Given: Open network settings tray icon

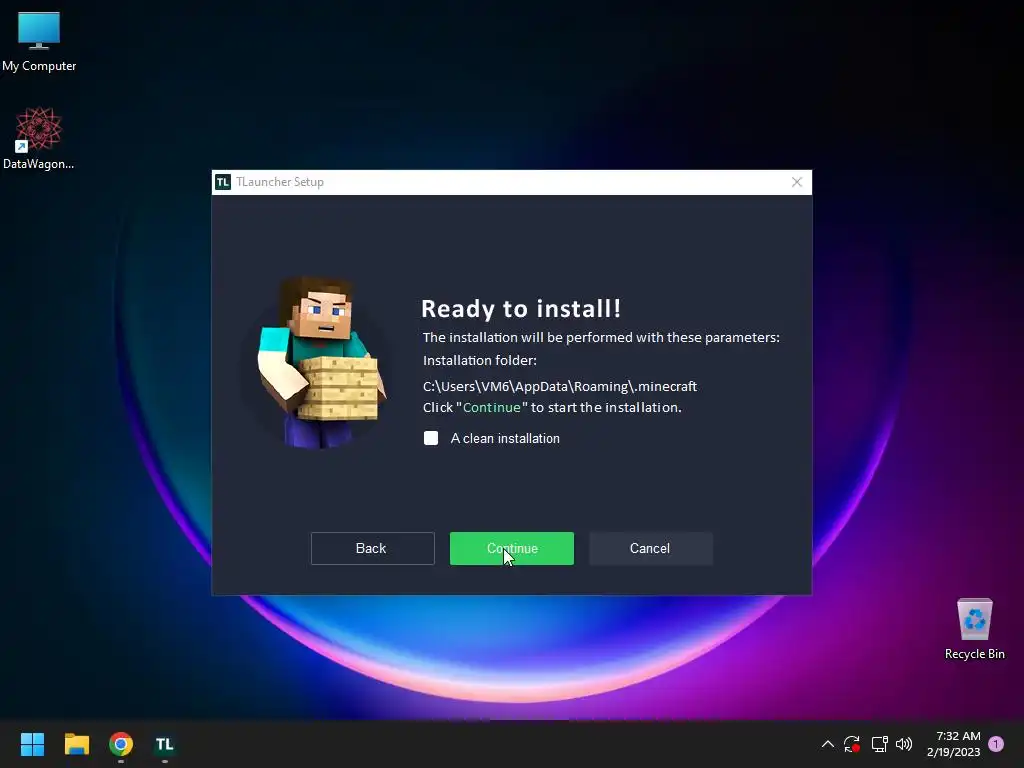Looking at the screenshot, I should pyautogui.click(x=879, y=744).
